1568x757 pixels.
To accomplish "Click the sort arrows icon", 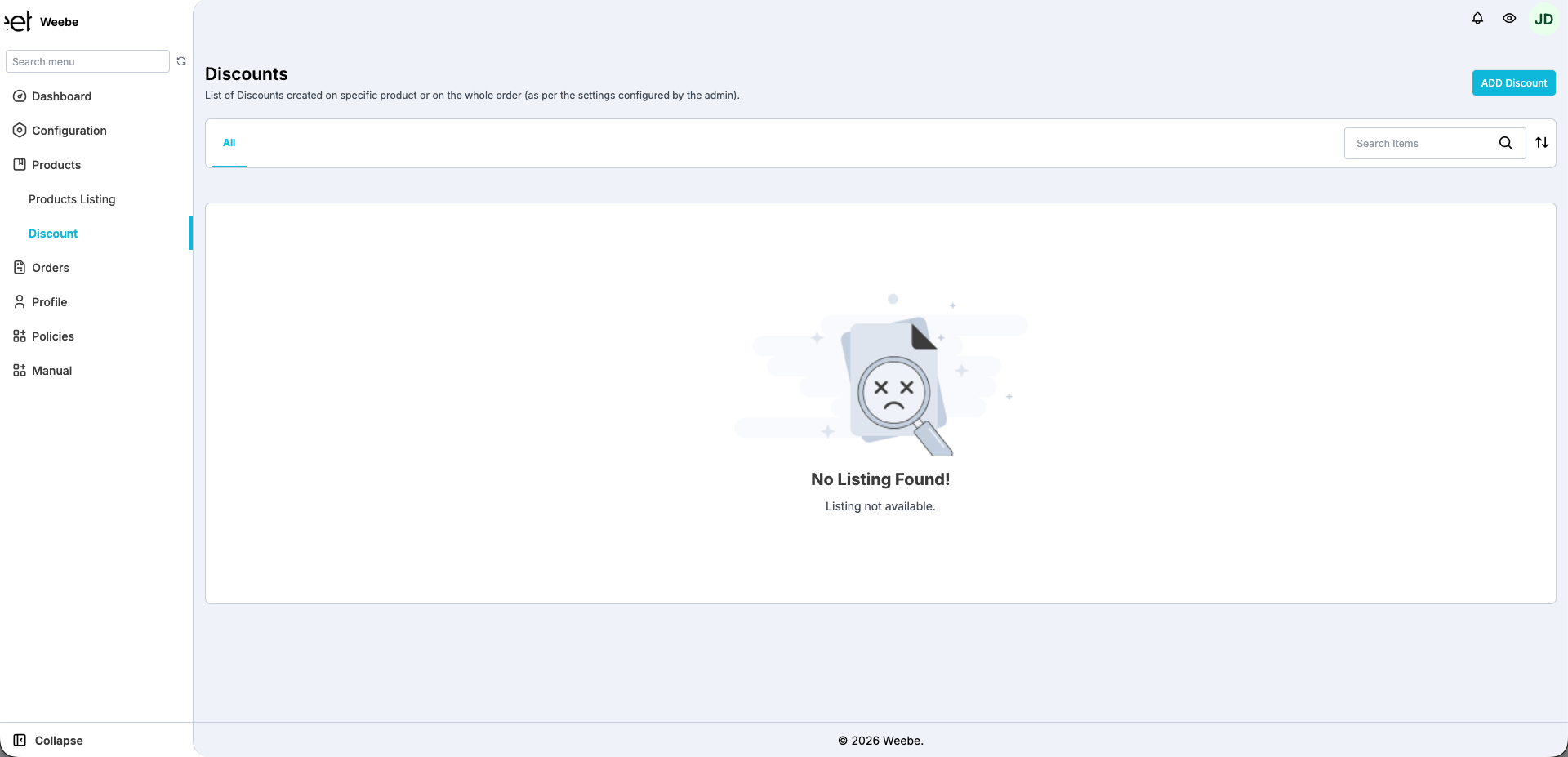I will point(1542,143).
